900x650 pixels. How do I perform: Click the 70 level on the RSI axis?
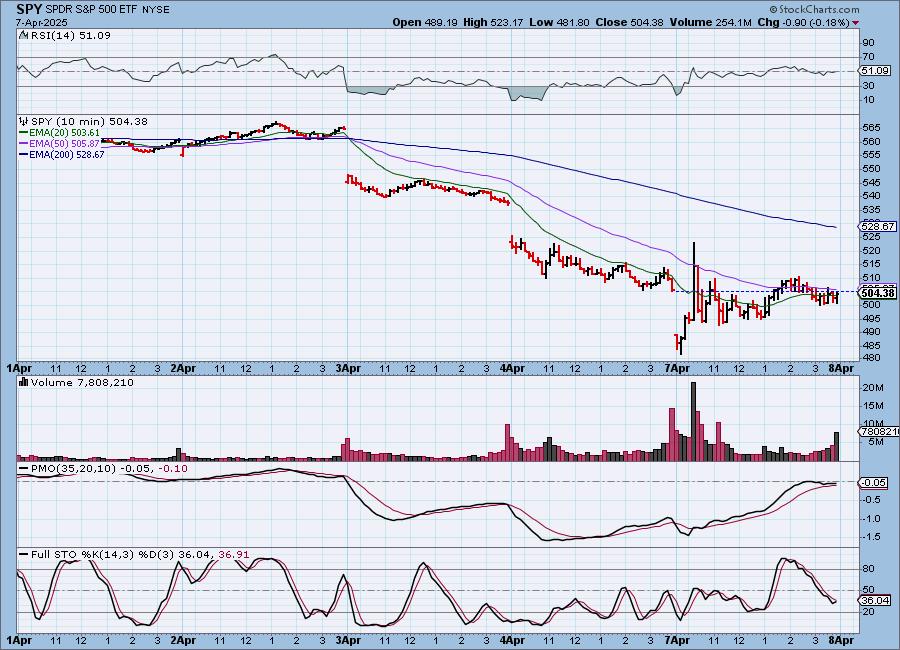868,57
